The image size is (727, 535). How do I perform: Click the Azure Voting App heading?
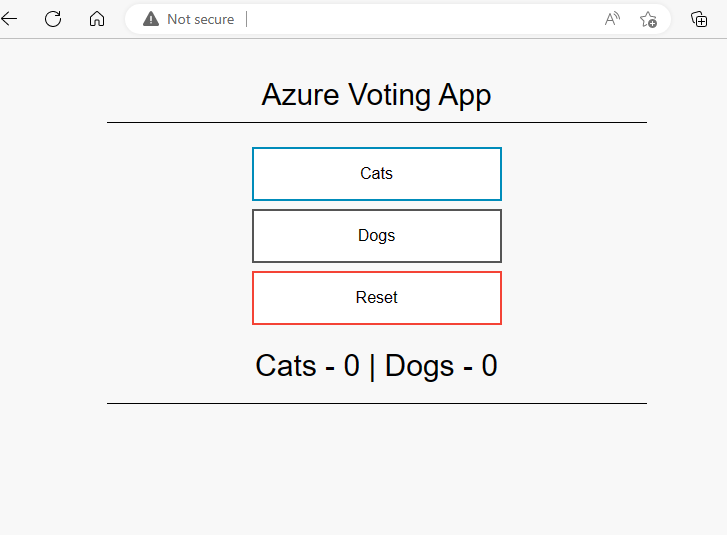(376, 95)
